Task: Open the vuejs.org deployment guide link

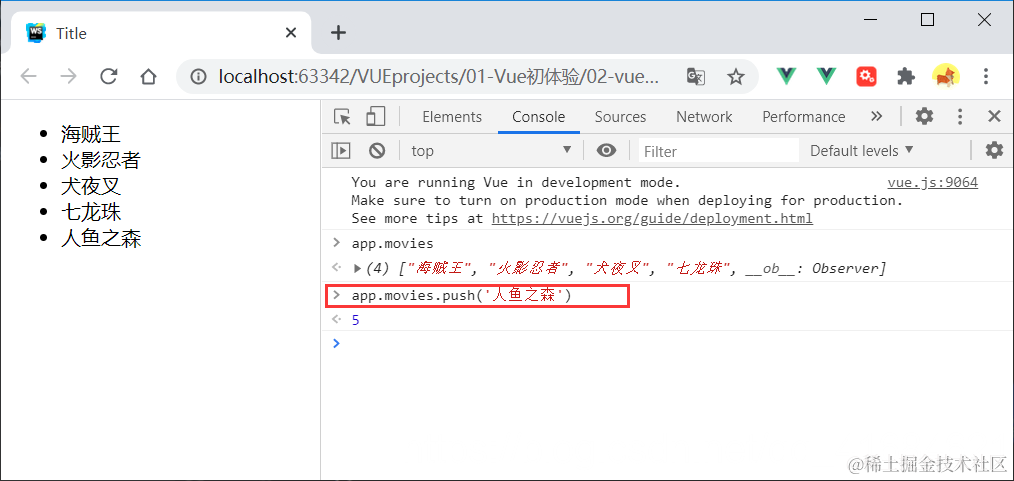Action: coord(652,219)
